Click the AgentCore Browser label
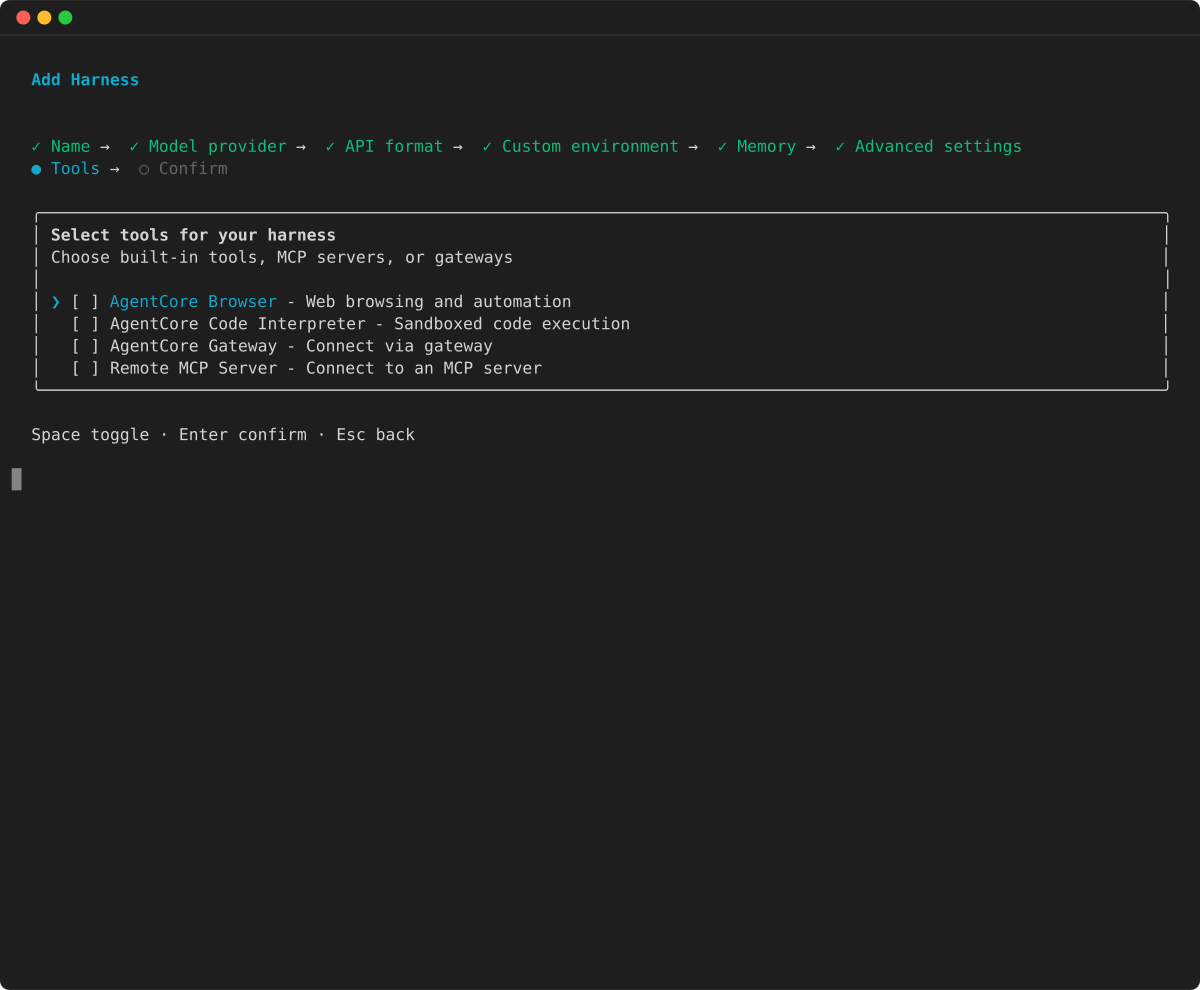The image size is (1200, 990). pos(193,302)
